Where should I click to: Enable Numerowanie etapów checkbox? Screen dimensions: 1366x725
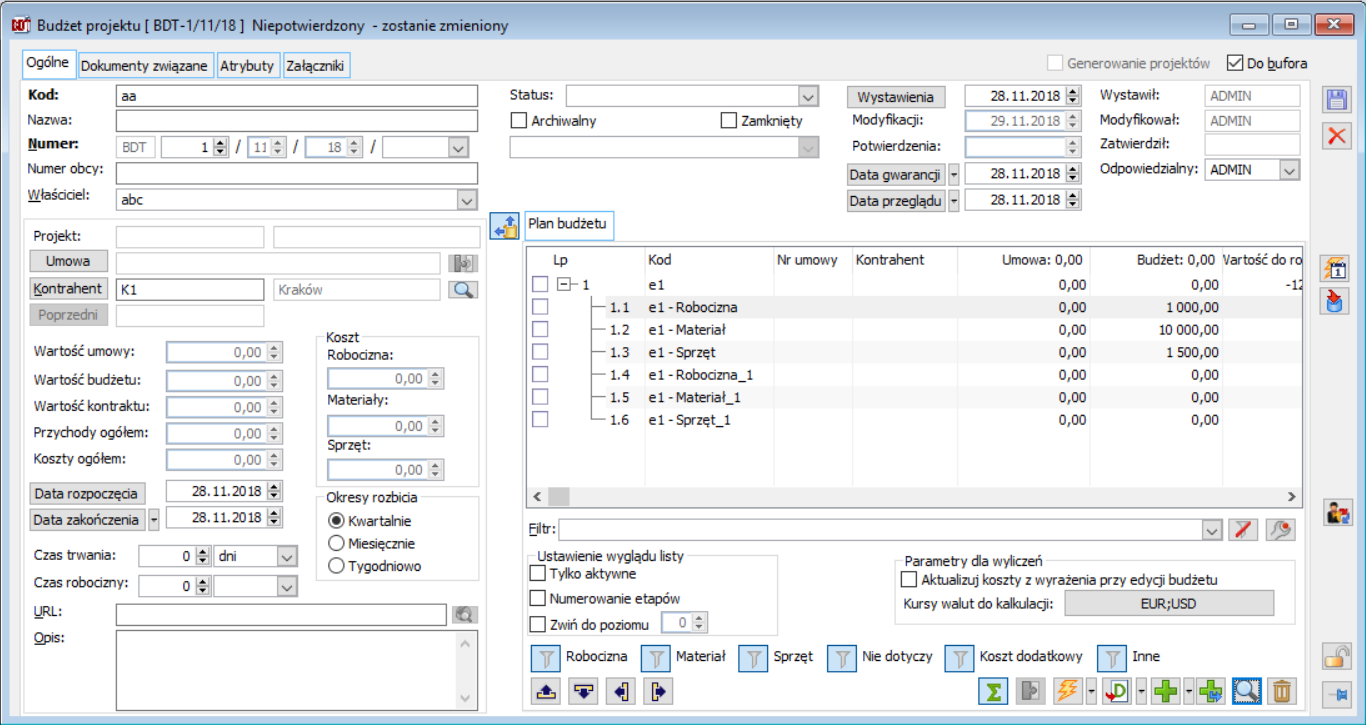(x=538, y=599)
